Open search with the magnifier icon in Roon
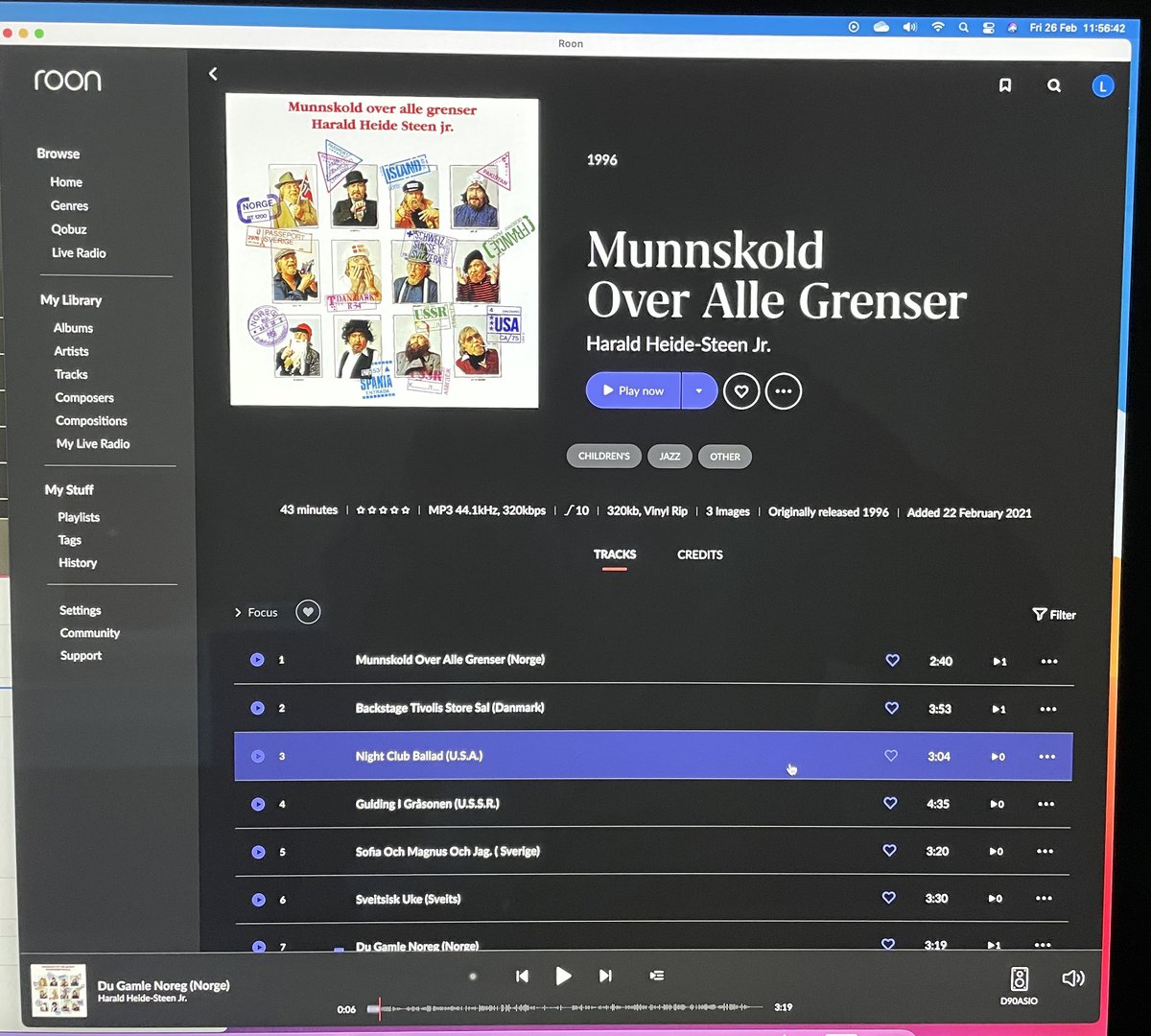This screenshot has height=1036, width=1151. tap(1054, 85)
